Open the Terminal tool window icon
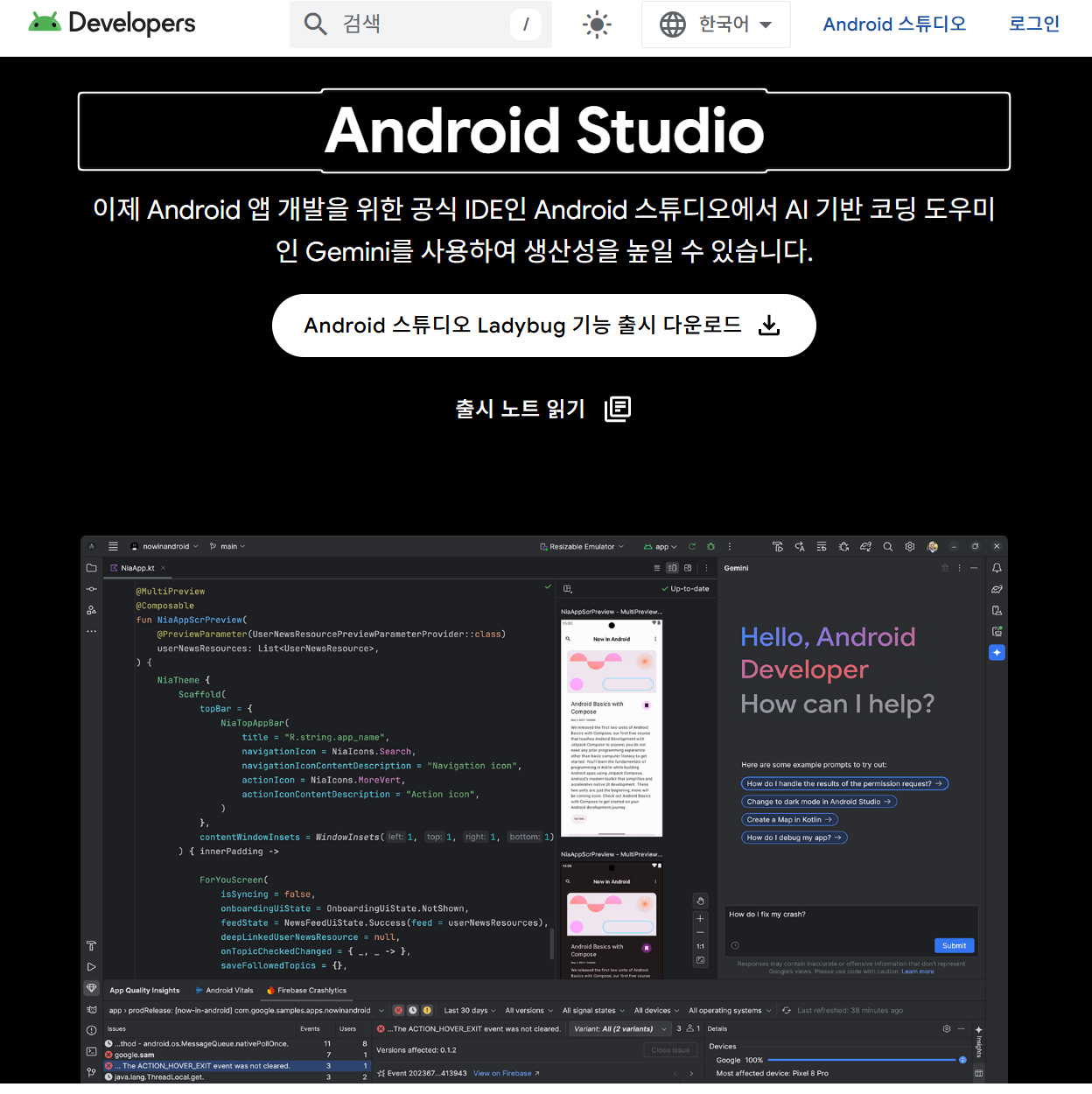 click(x=91, y=1051)
